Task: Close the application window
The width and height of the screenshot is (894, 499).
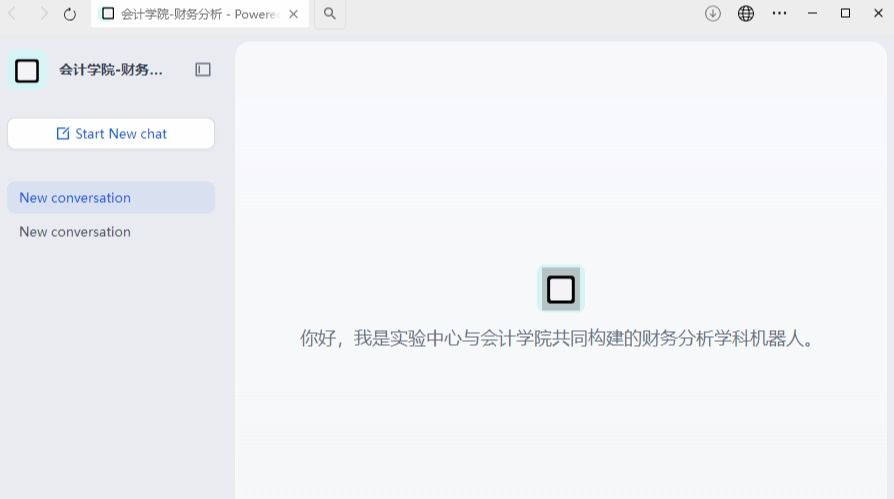Action: click(878, 14)
